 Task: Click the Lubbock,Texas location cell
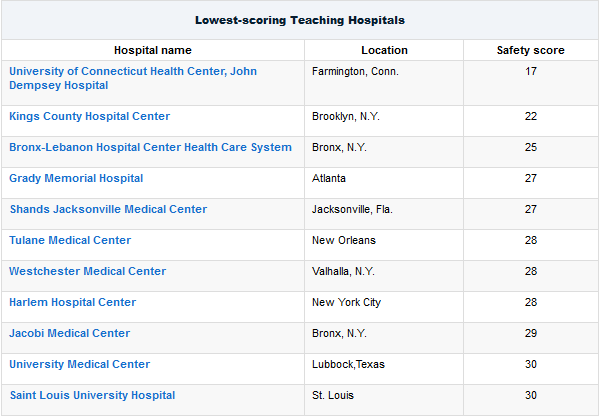point(384,369)
